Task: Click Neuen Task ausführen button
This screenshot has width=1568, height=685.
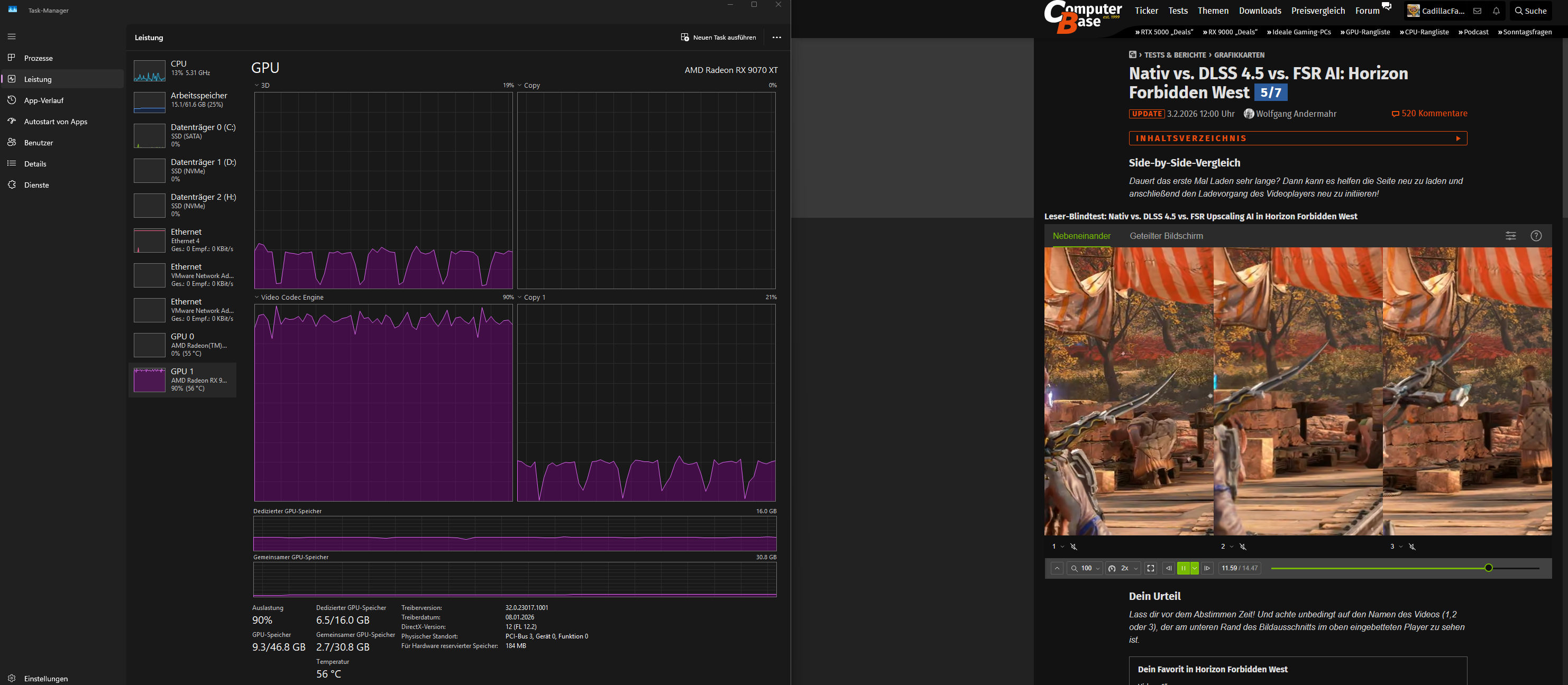Action: click(x=718, y=38)
